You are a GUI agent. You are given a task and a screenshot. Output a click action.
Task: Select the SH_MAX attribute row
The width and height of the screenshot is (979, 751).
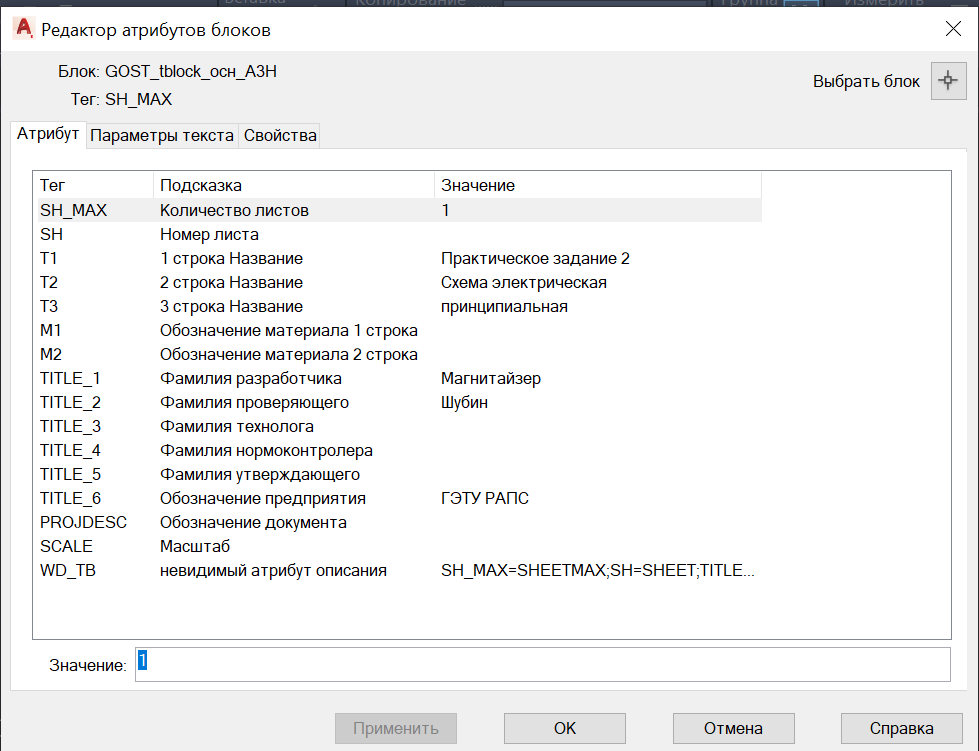pyautogui.click(x=400, y=210)
